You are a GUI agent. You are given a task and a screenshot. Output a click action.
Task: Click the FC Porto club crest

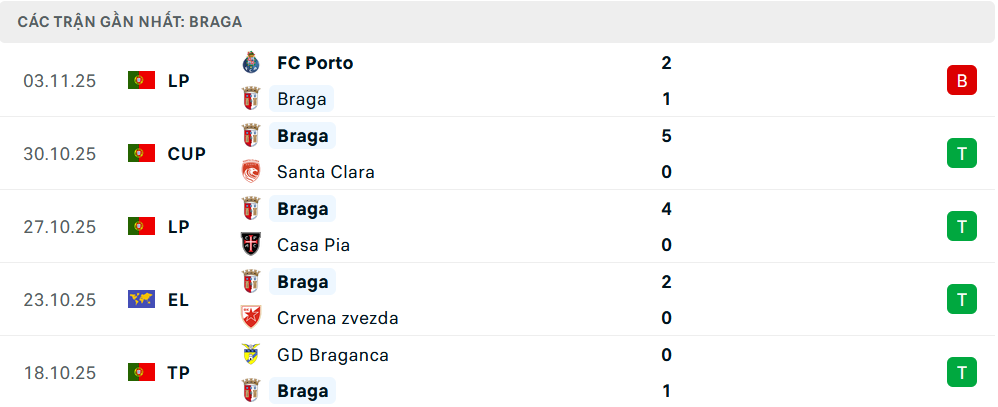[251, 63]
